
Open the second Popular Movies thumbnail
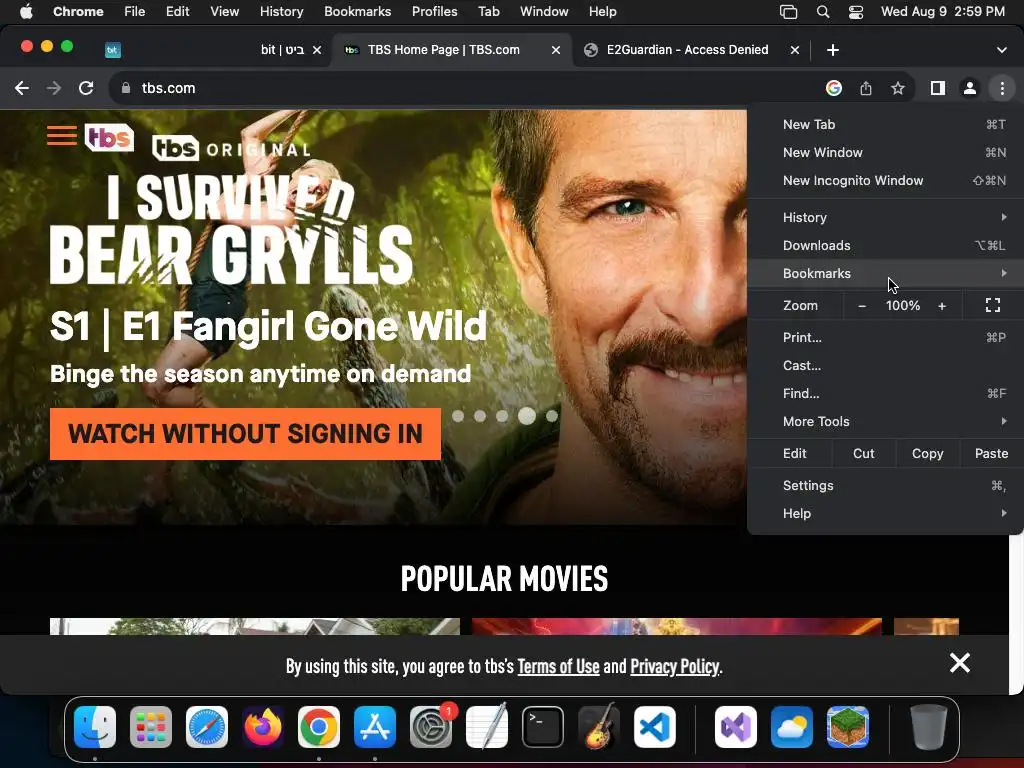[677, 626]
